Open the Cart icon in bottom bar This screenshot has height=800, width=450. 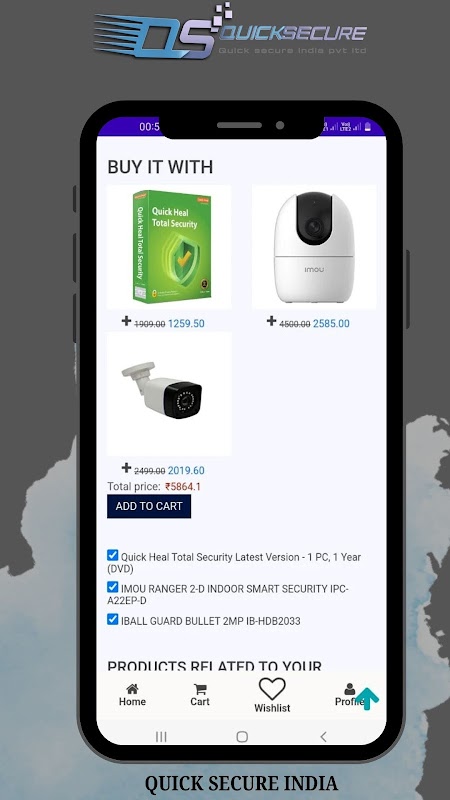coord(201,689)
